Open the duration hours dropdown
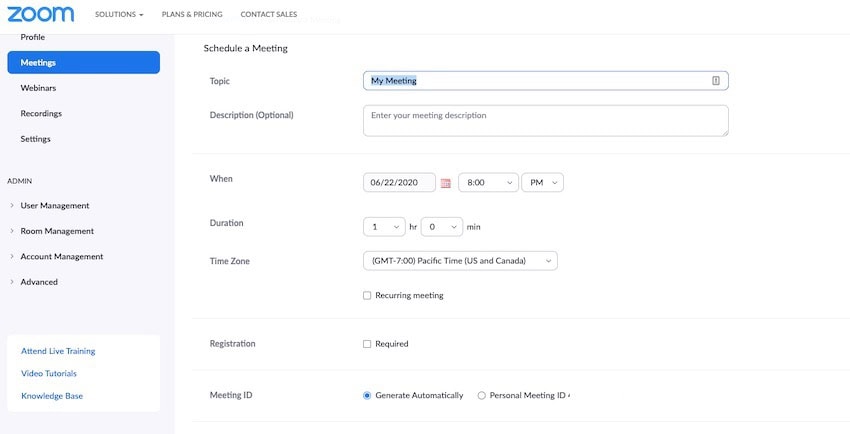Viewport: 850px width, 434px height. pos(384,227)
